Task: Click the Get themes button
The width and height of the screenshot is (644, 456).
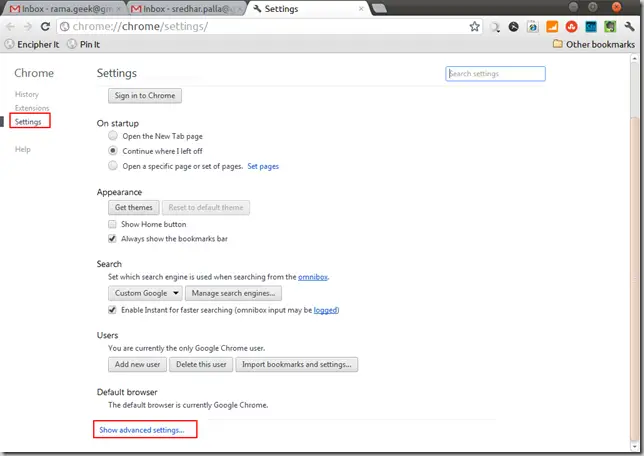Action: click(134, 207)
